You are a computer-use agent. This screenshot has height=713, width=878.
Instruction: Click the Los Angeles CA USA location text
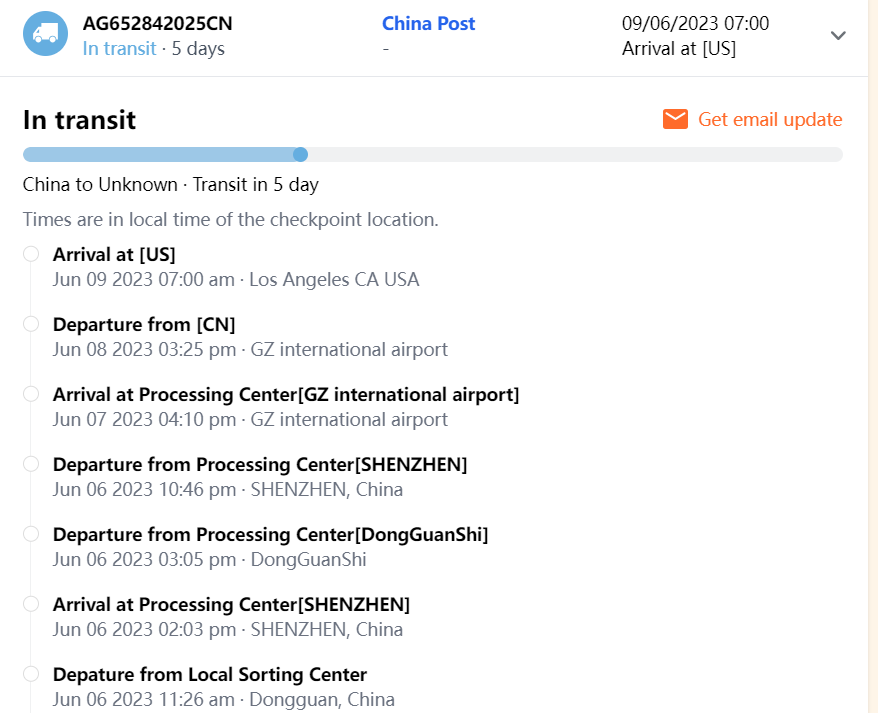pos(334,279)
